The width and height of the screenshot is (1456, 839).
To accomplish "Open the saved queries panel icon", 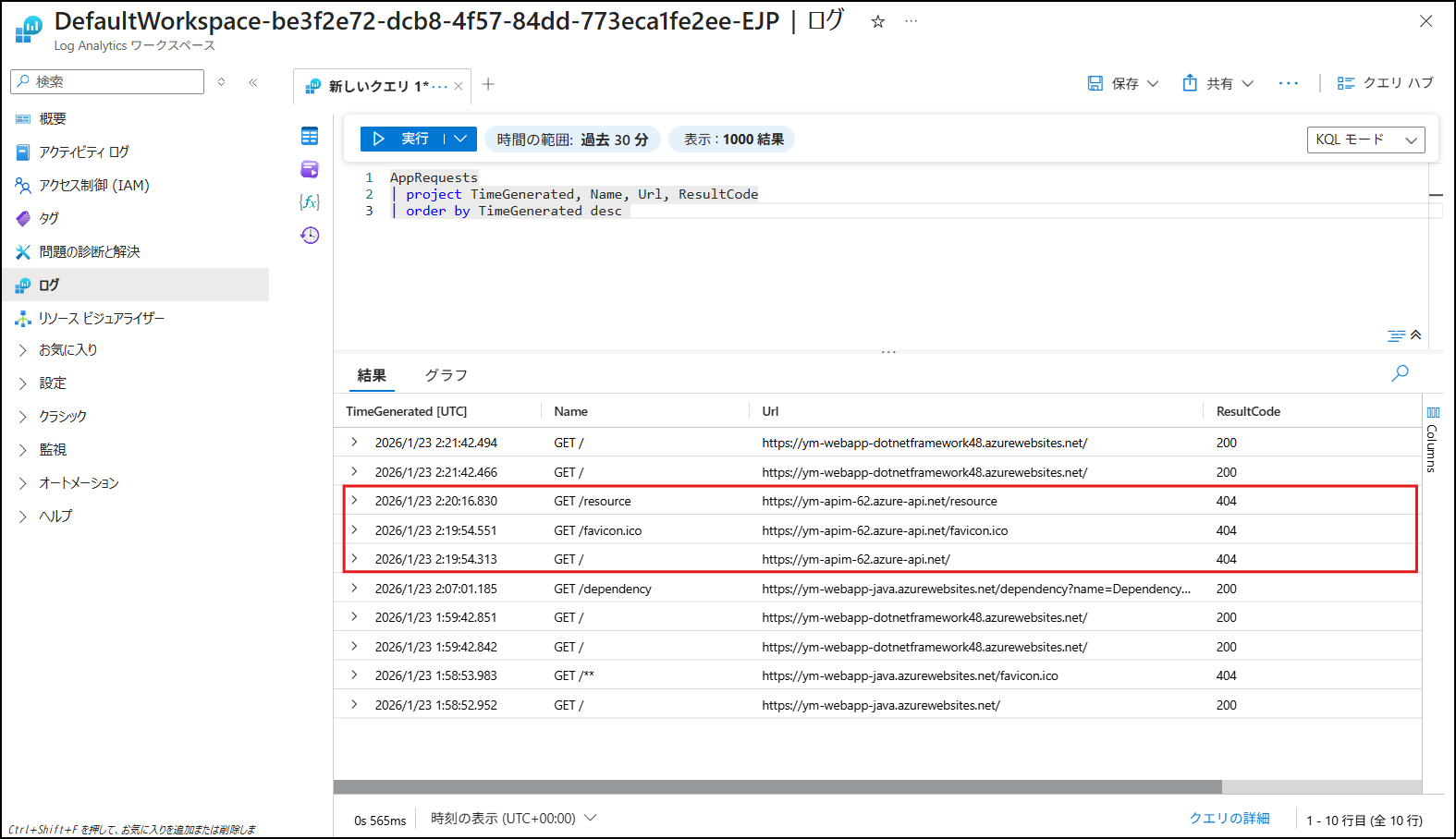I will 310,169.
